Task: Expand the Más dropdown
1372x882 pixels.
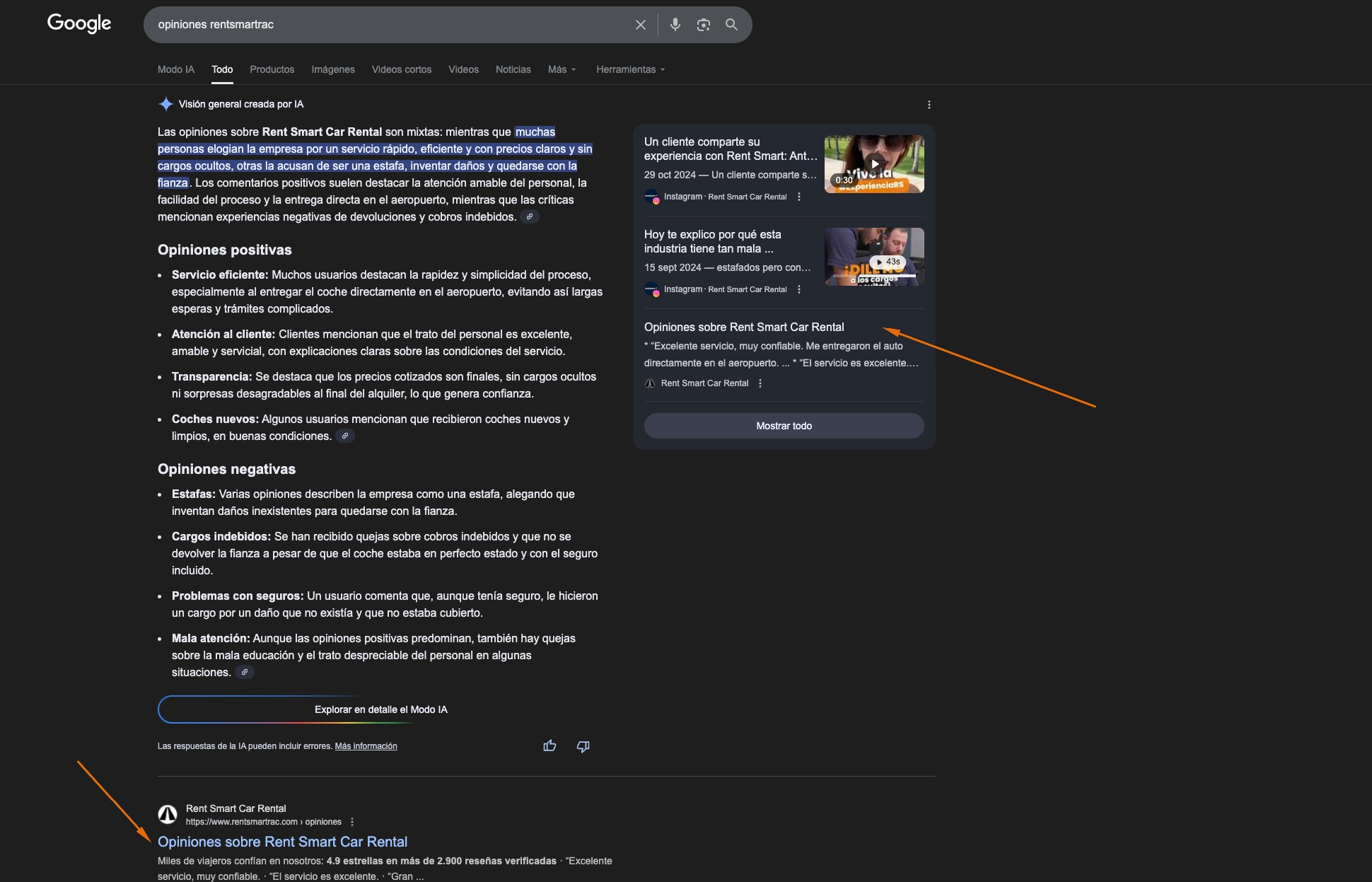Action: 562,69
